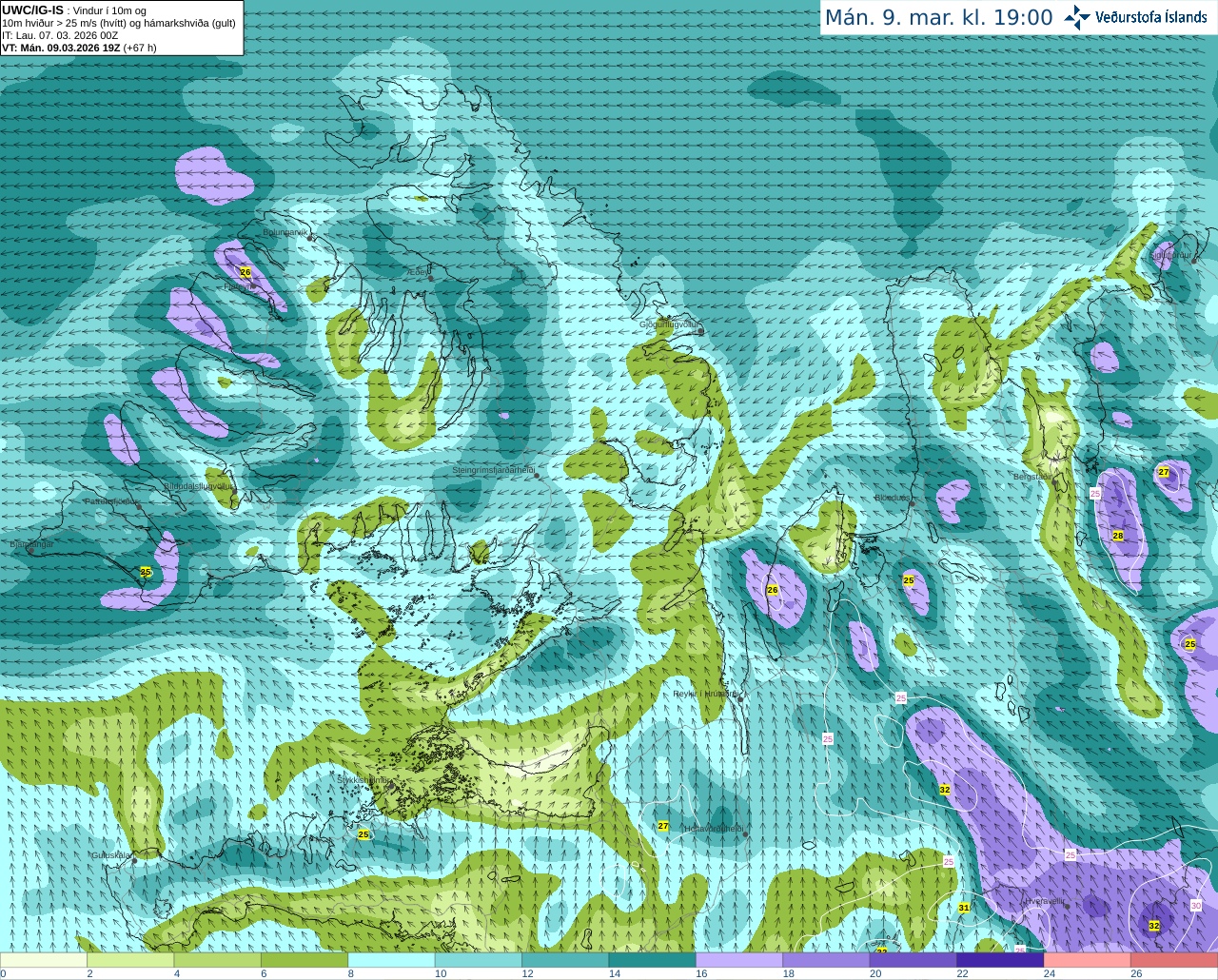Click the yellow 26 gust marker west of Blönduós
Screen dimensions: 1218x980
coord(773,590)
